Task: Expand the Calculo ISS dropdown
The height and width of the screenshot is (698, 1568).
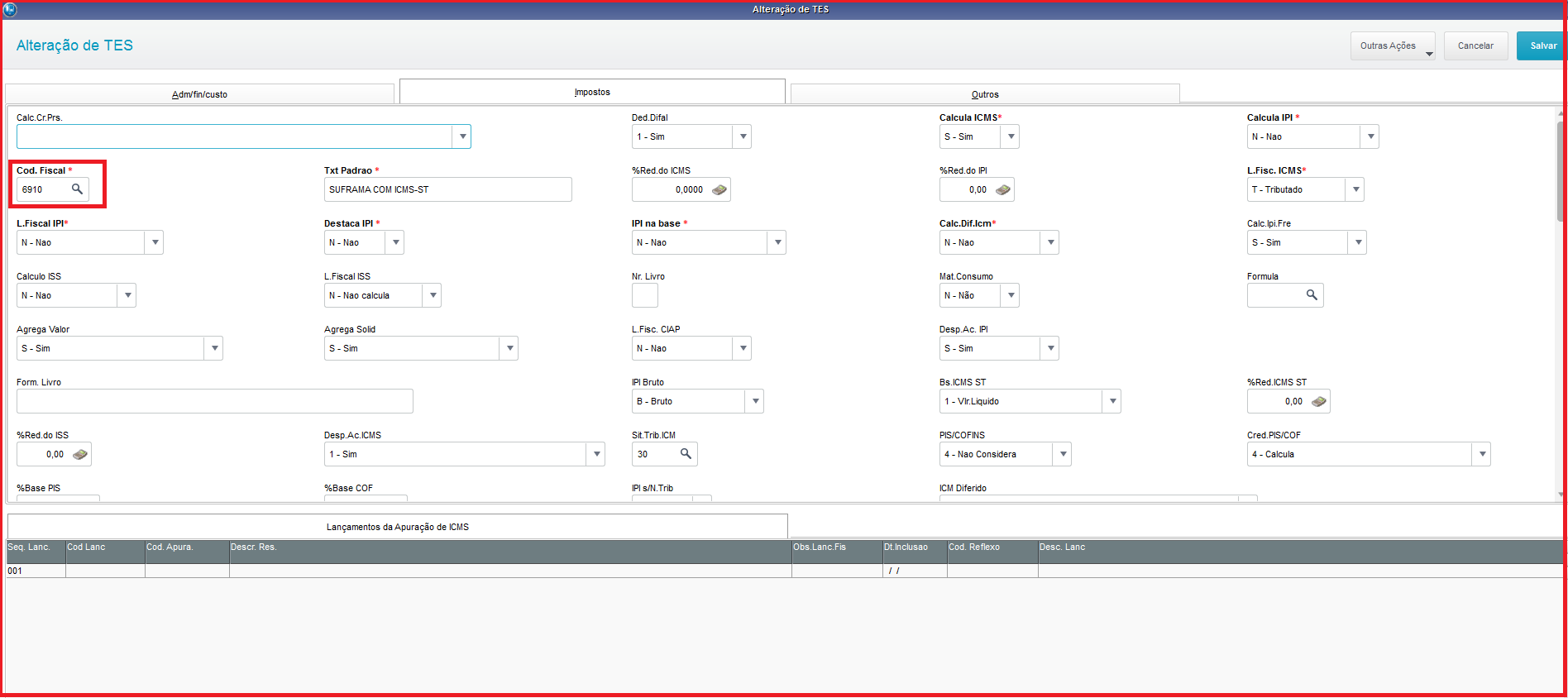Action: 127,295
